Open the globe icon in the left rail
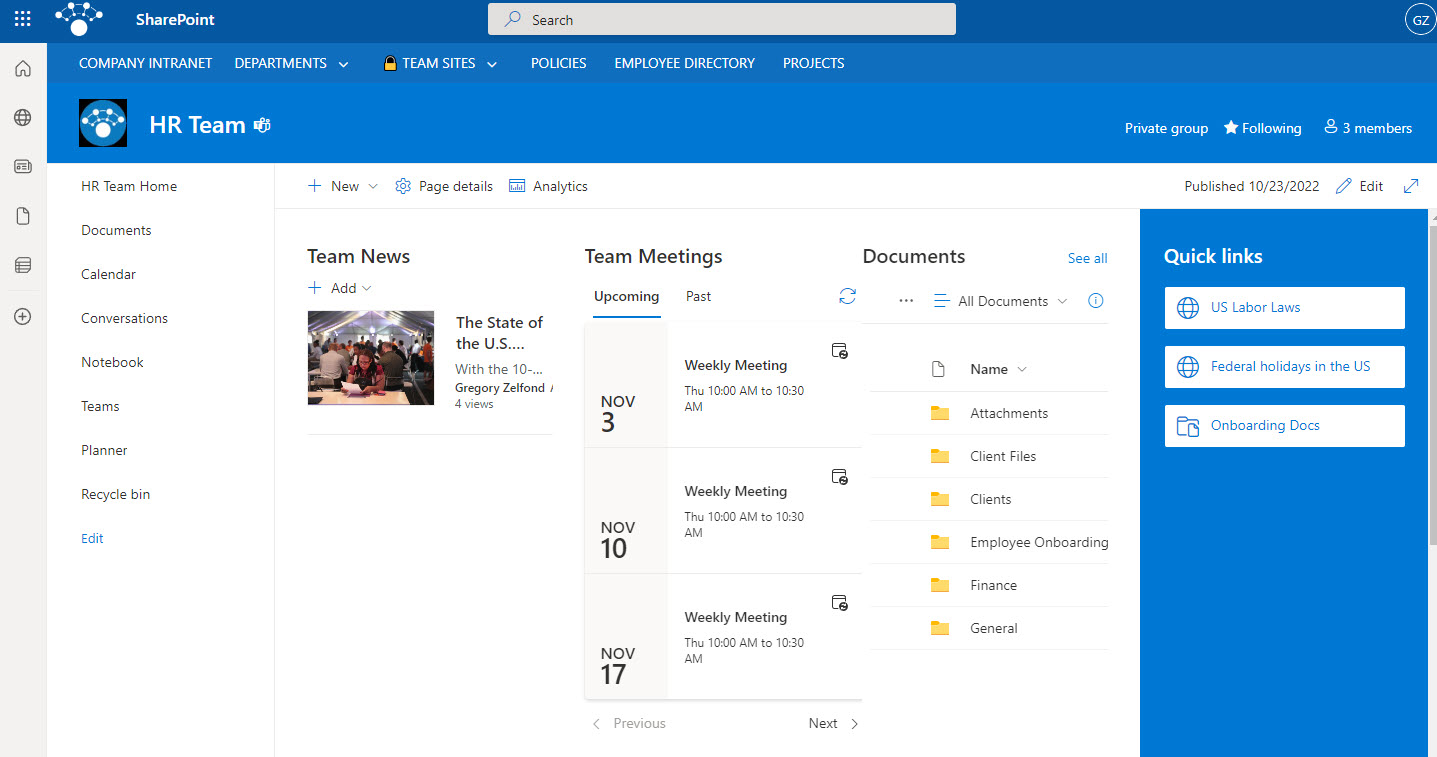This screenshot has width=1437, height=757. pyautogui.click(x=22, y=117)
